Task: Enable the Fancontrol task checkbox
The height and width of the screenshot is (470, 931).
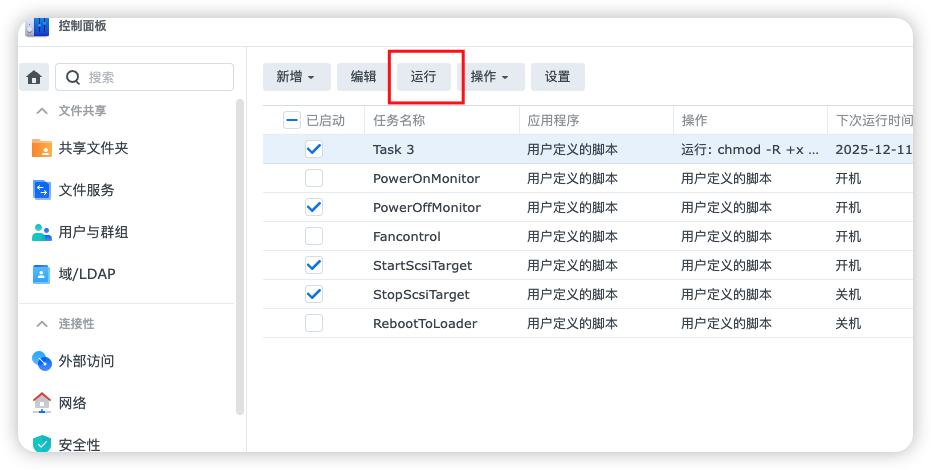Action: 314,236
